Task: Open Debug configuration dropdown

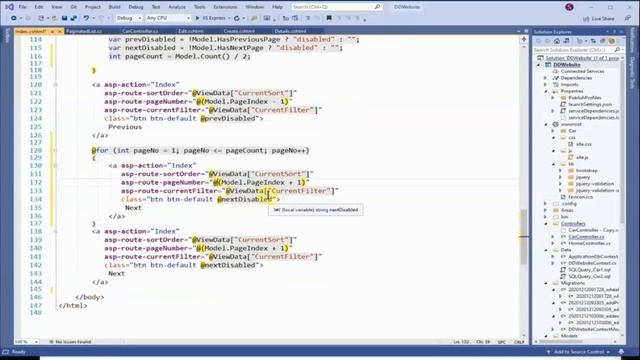Action: [128, 18]
